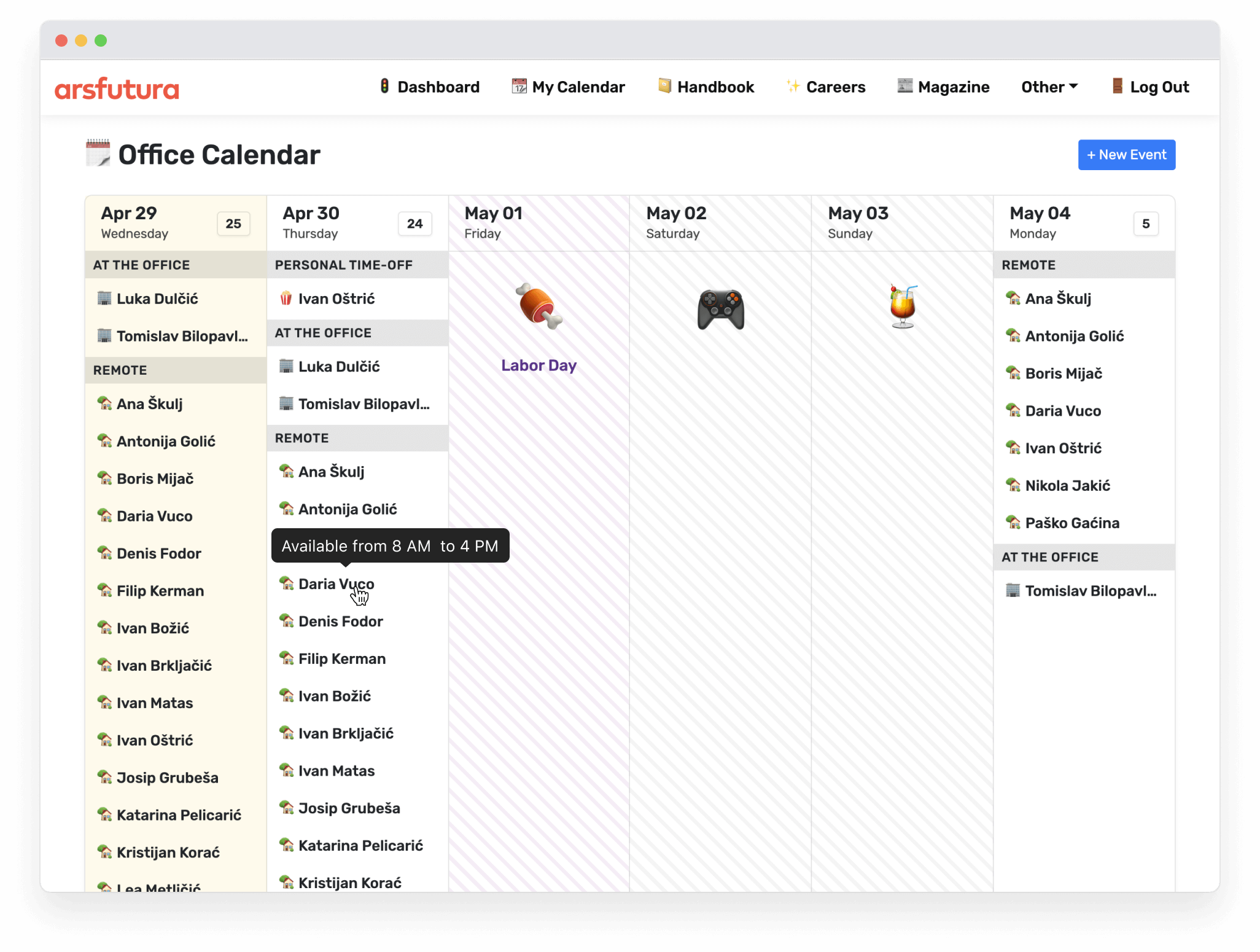Click Katarina Pelicarić on Apr 30
Viewport: 1260px width, 952px height.
click(x=360, y=846)
